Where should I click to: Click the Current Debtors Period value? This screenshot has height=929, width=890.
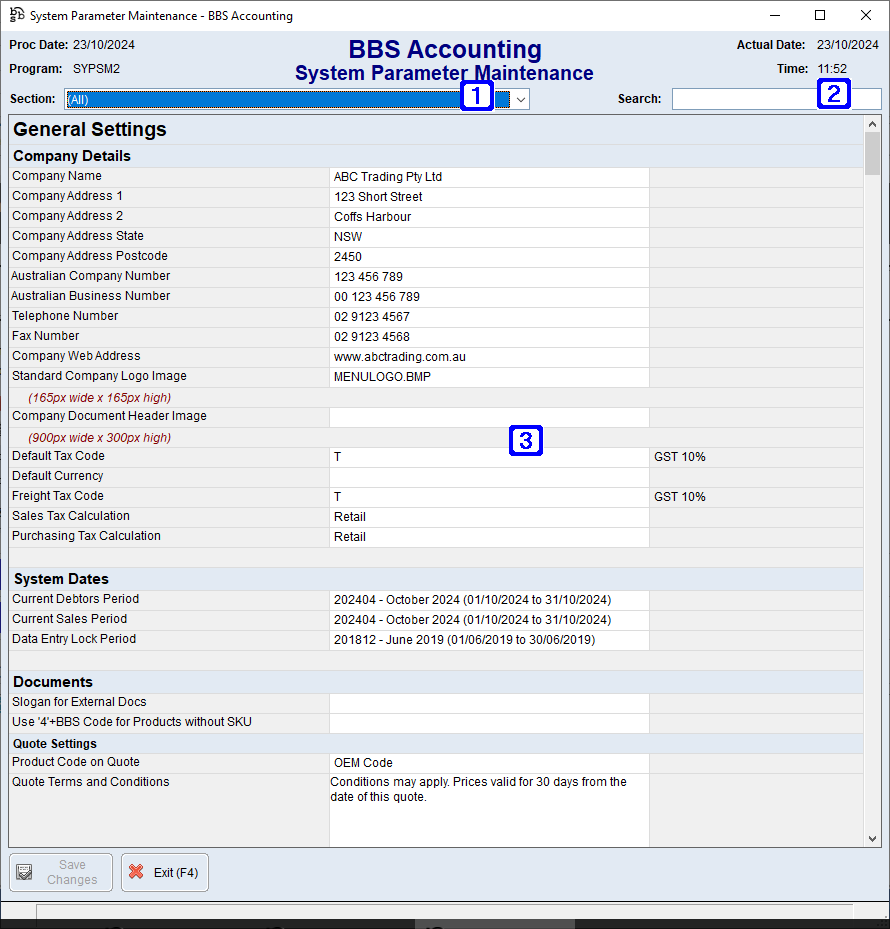[x=488, y=600]
